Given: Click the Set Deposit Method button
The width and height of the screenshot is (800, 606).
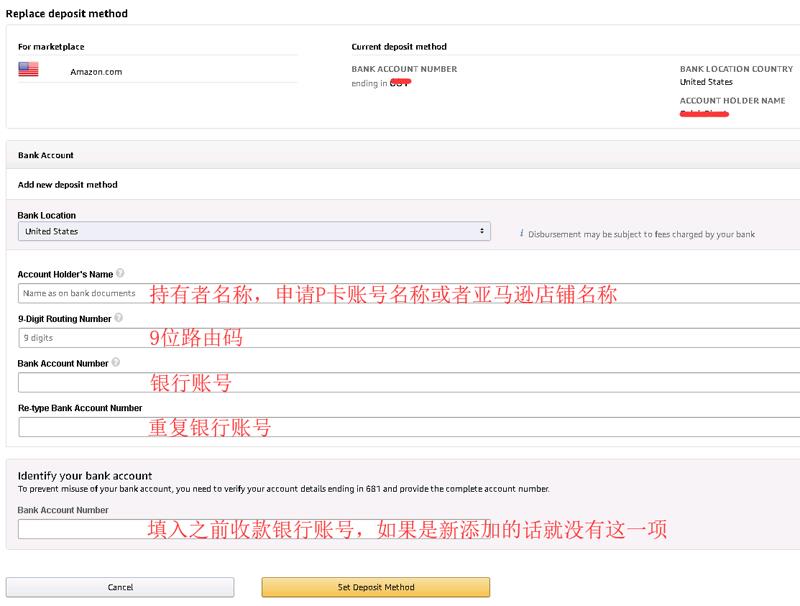Looking at the screenshot, I should tap(376, 587).
